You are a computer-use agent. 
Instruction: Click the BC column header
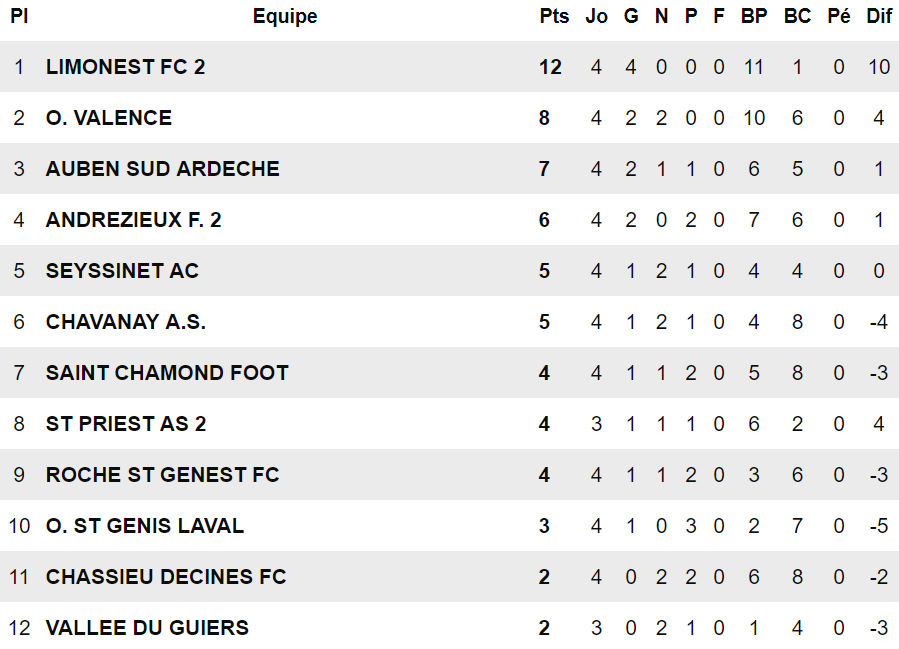click(x=797, y=16)
